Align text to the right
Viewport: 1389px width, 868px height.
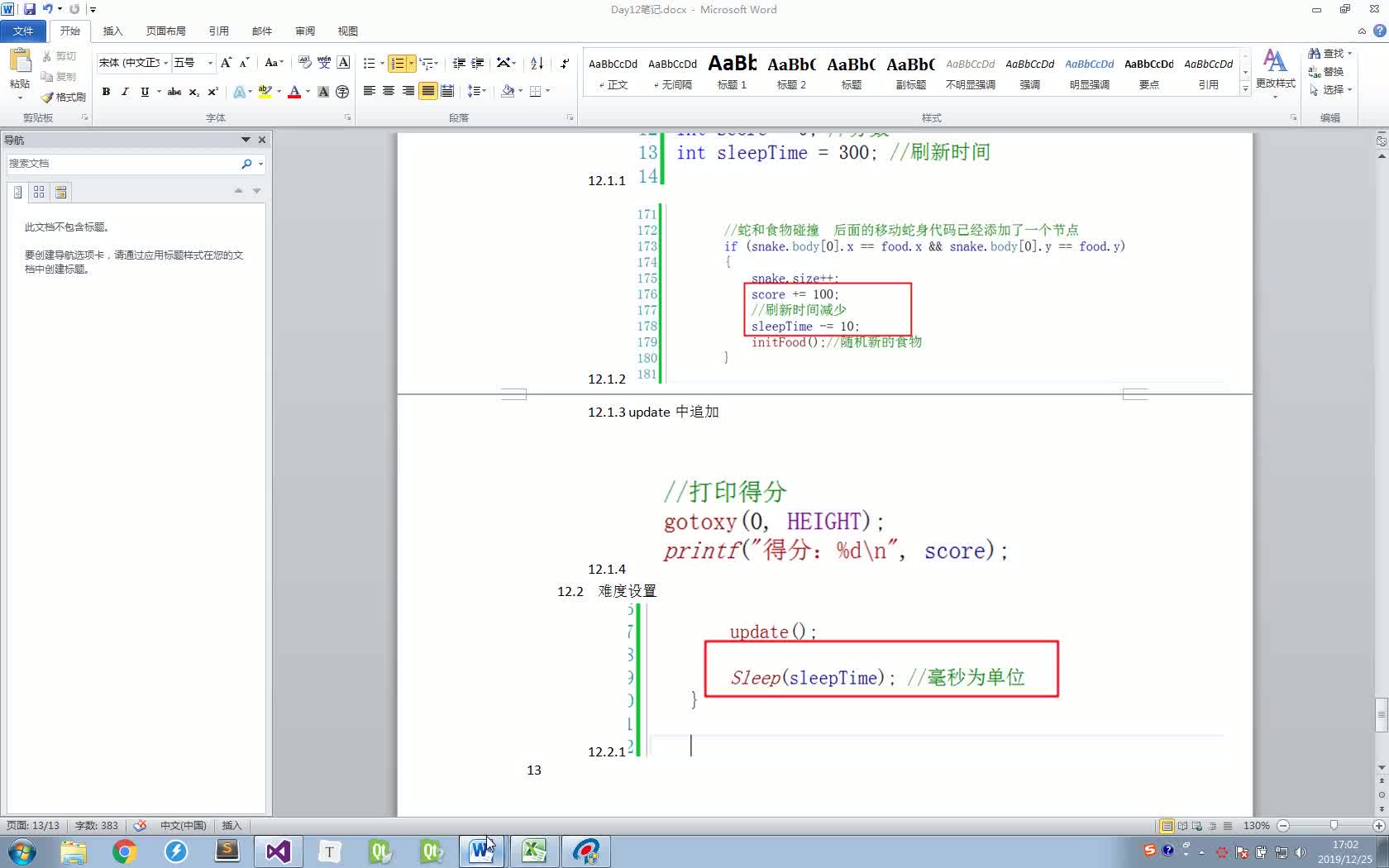pyautogui.click(x=408, y=91)
